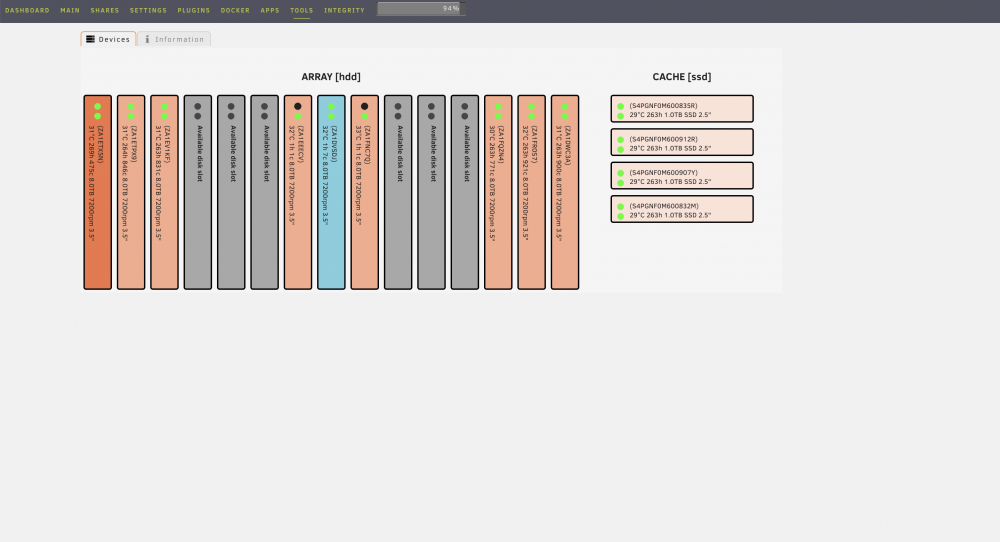
Task: Select cache SSD S4PGNF0M600912R
Action: 682,142
